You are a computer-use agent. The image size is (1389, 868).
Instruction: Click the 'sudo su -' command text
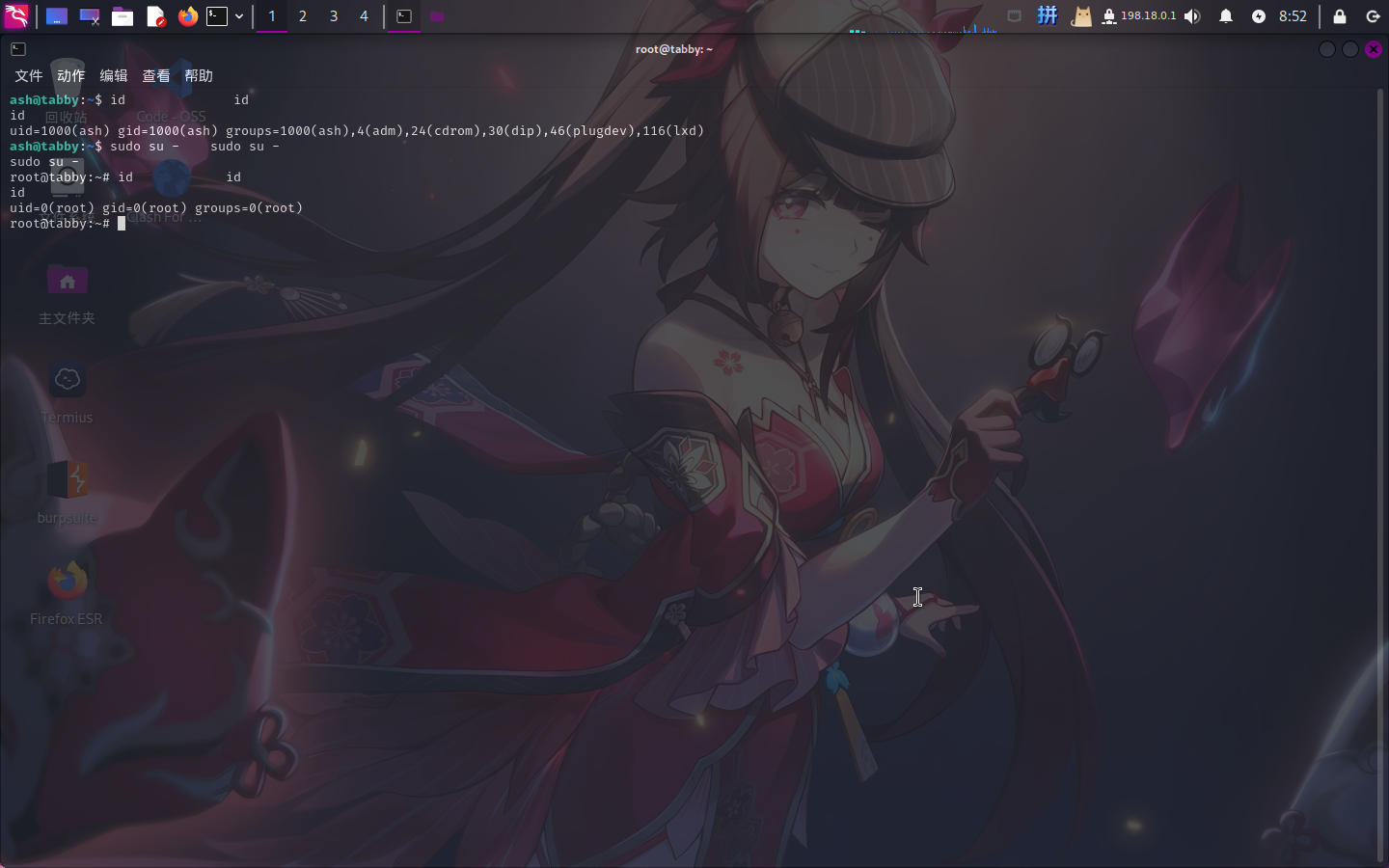click(x=145, y=146)
